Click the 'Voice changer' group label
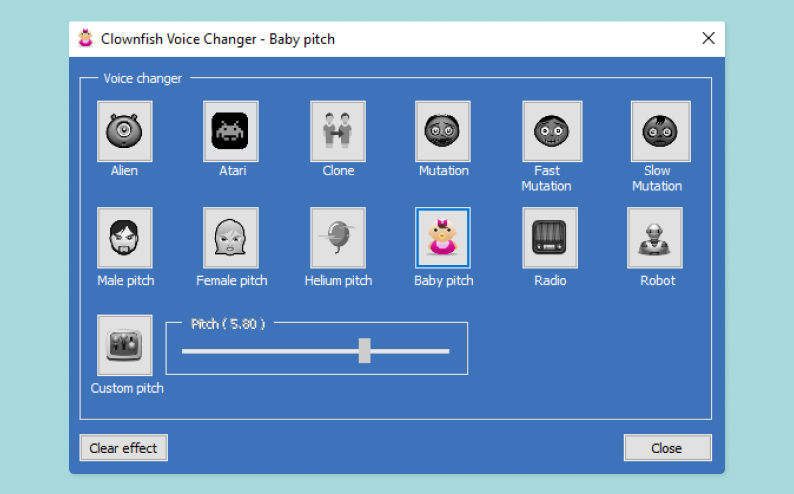The height and width of the screenshot is (494, 794). tap(143, 78)
